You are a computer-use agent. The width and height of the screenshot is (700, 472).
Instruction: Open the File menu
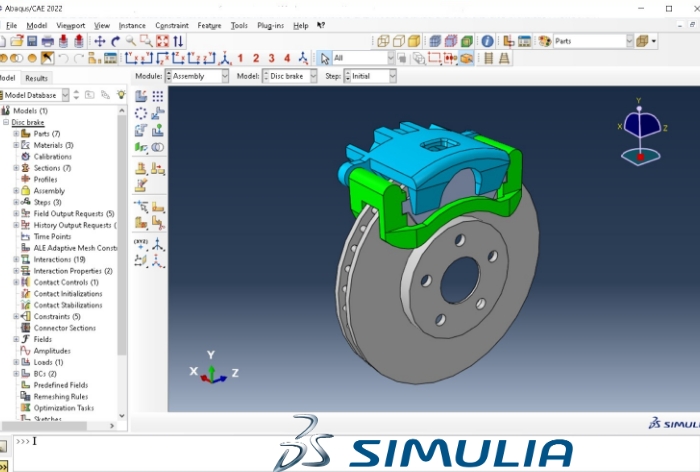[12, 25]
